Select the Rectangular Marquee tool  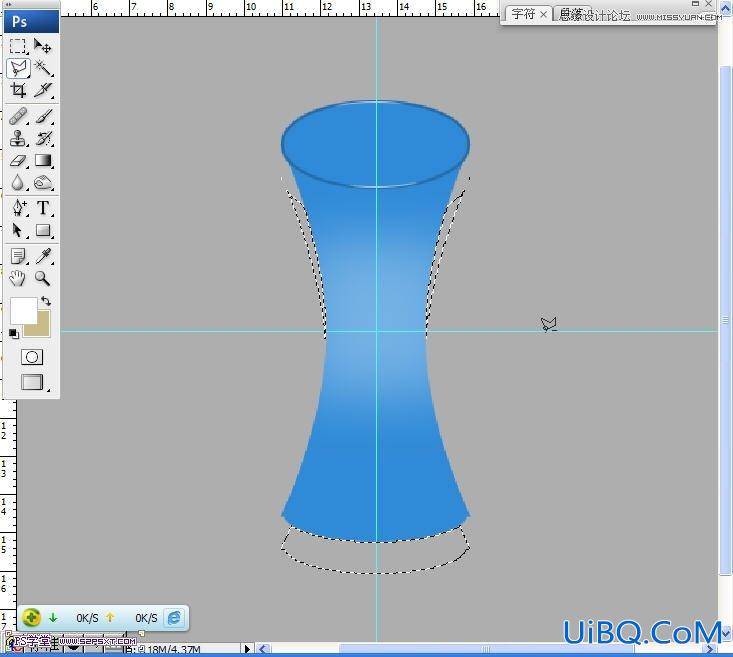point(18,46)
